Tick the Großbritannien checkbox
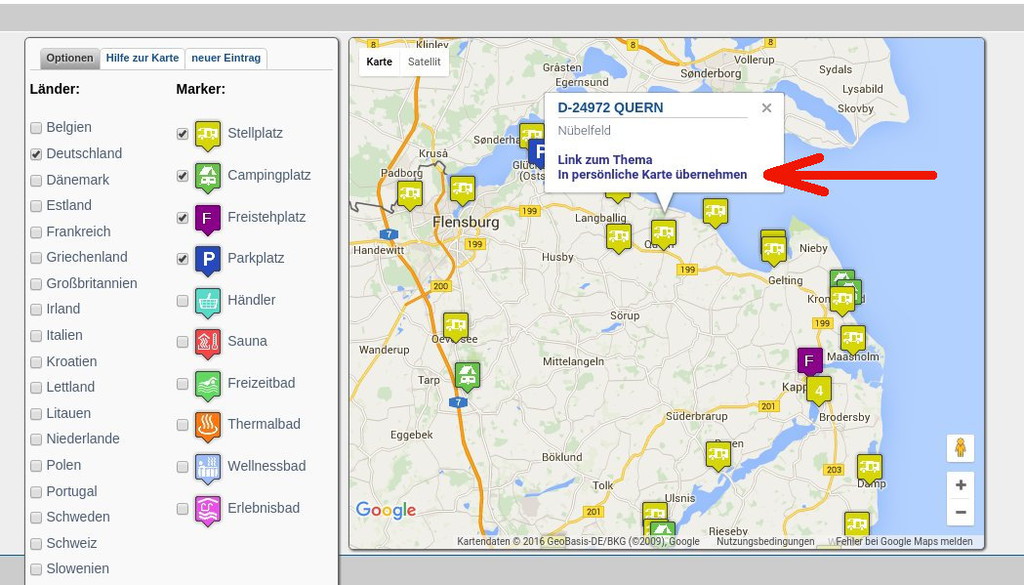Screen dimensions: 1024x585 (37, 284)
